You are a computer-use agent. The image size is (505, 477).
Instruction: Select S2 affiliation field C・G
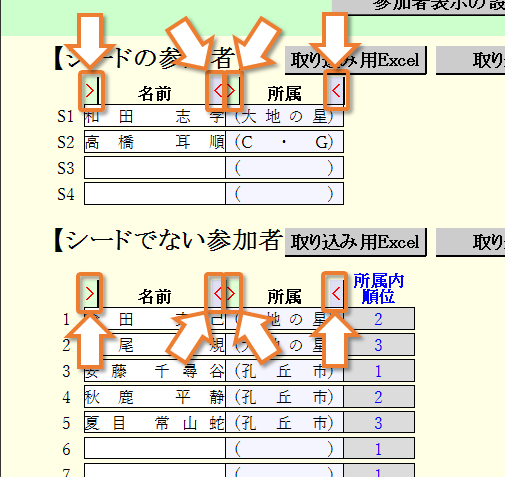(284, 142)
